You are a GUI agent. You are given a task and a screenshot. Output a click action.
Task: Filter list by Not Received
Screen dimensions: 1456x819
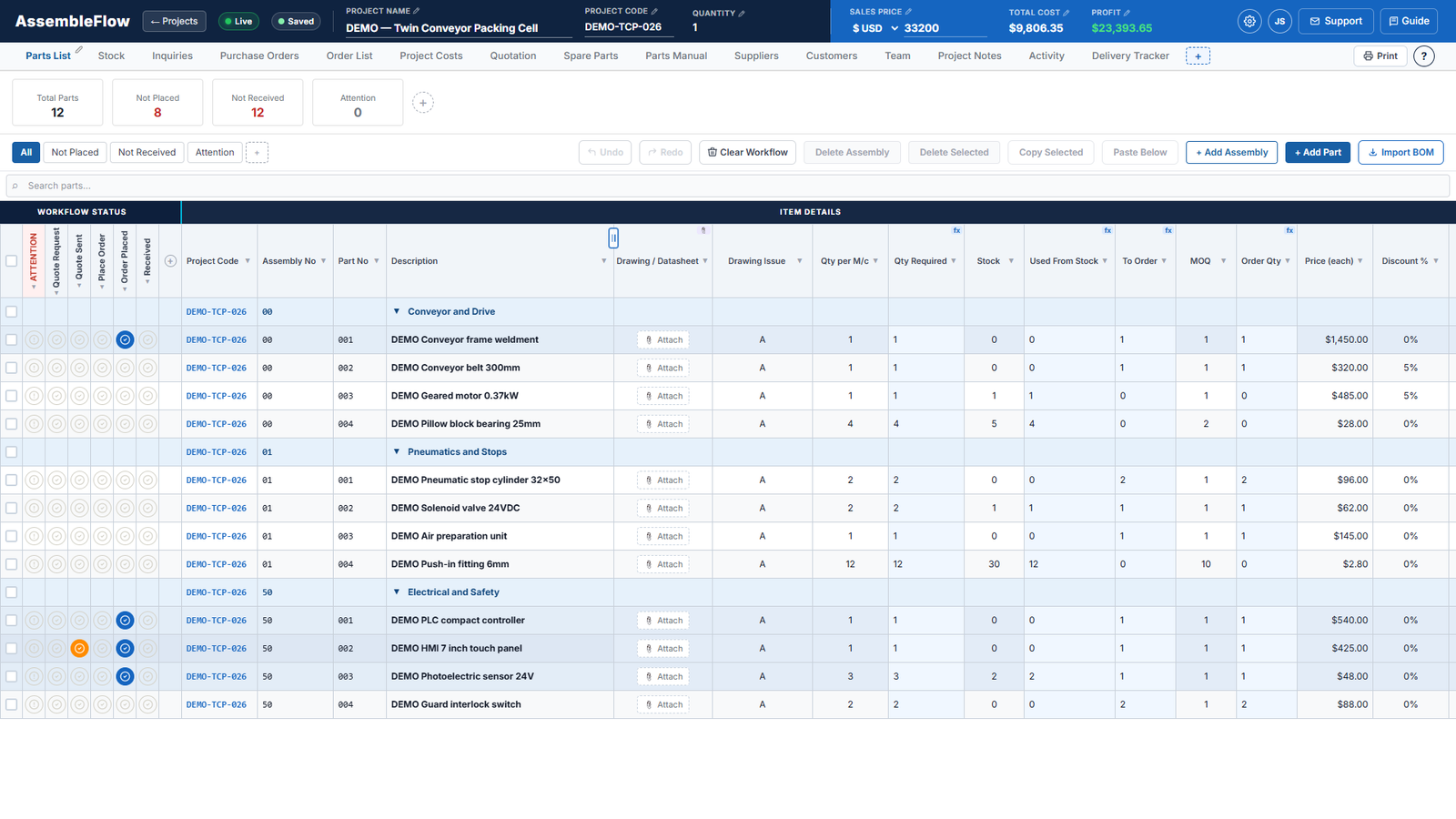(147, 153)
